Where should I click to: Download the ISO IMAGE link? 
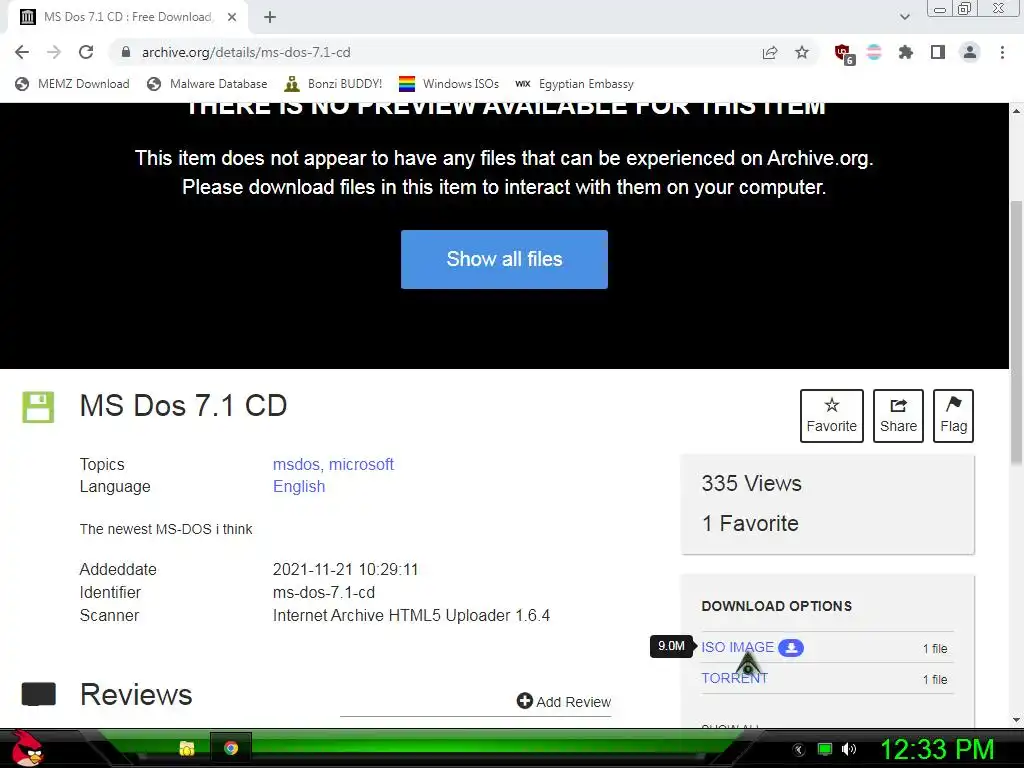click(737, 647)
